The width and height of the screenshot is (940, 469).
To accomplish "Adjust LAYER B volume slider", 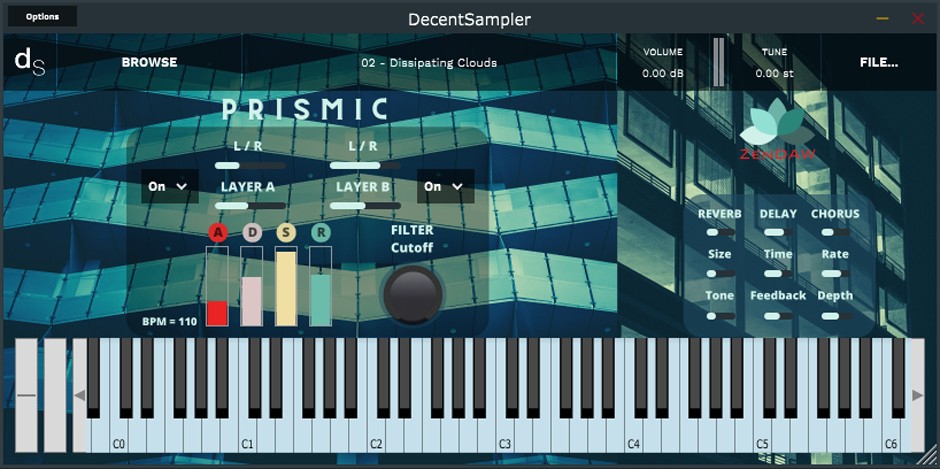I will click(x=365, y=206).
